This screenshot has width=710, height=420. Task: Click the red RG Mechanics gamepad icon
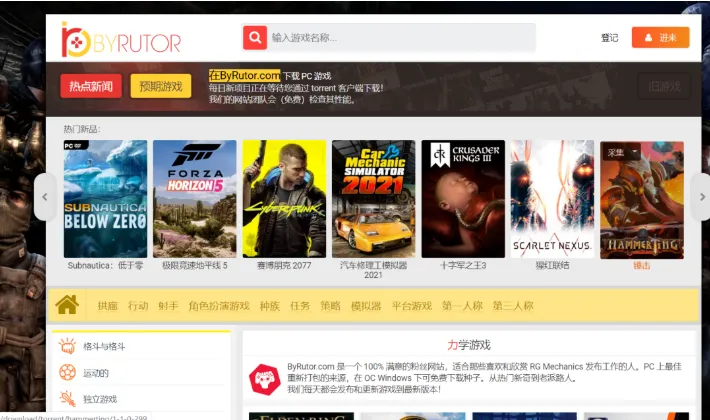click(x=264, y=379)
